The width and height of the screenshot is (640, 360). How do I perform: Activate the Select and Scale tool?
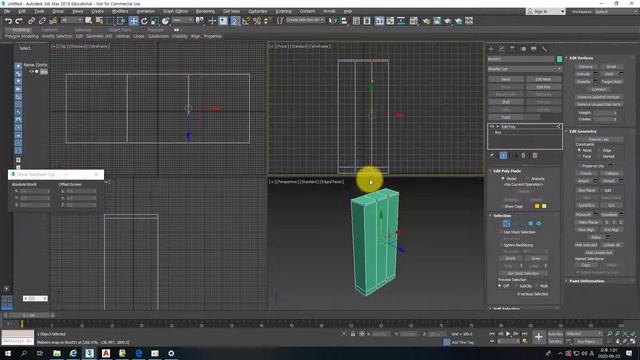coord(155,21)
